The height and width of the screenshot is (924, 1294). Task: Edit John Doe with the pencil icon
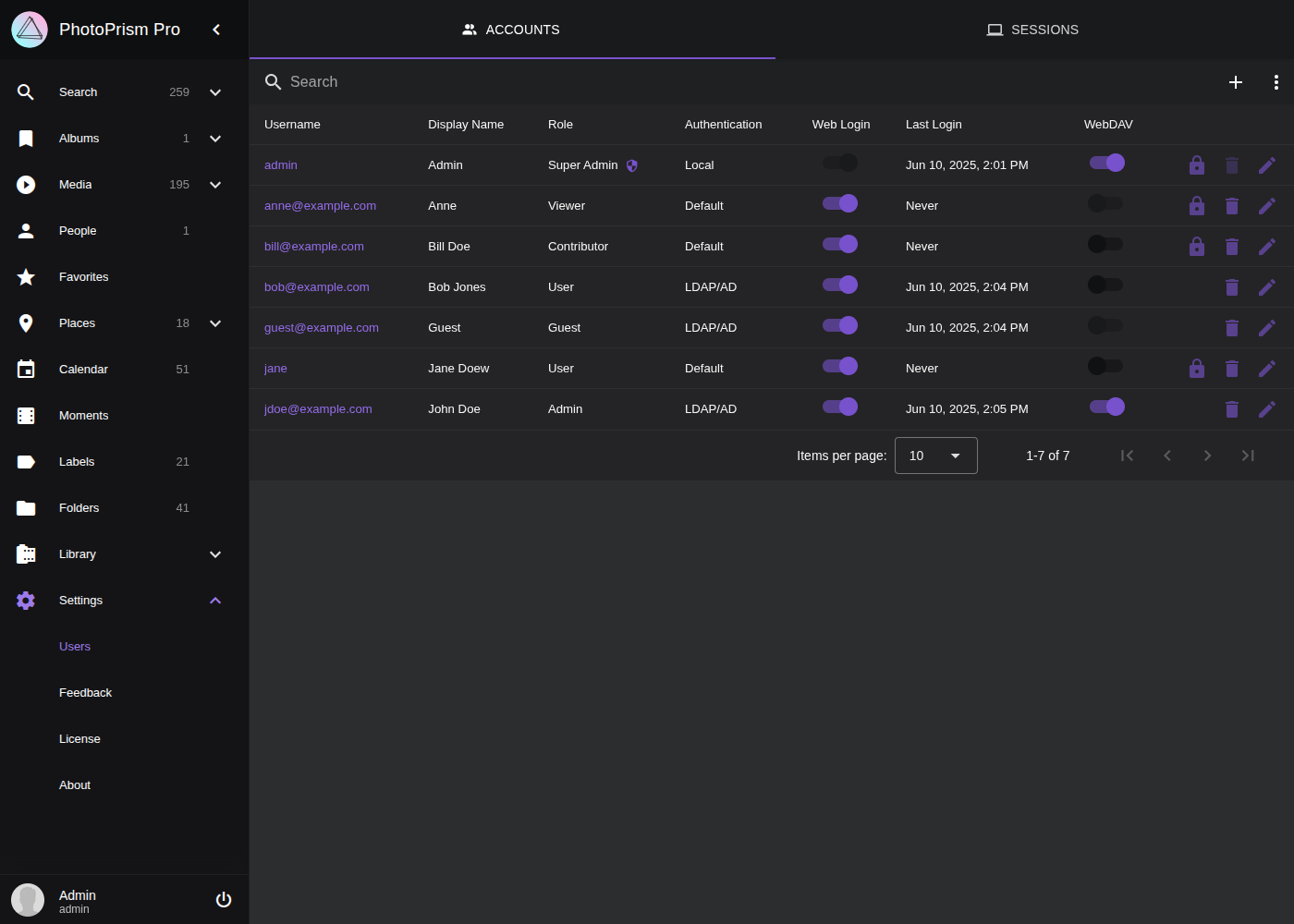click(x=1267, y=408)
